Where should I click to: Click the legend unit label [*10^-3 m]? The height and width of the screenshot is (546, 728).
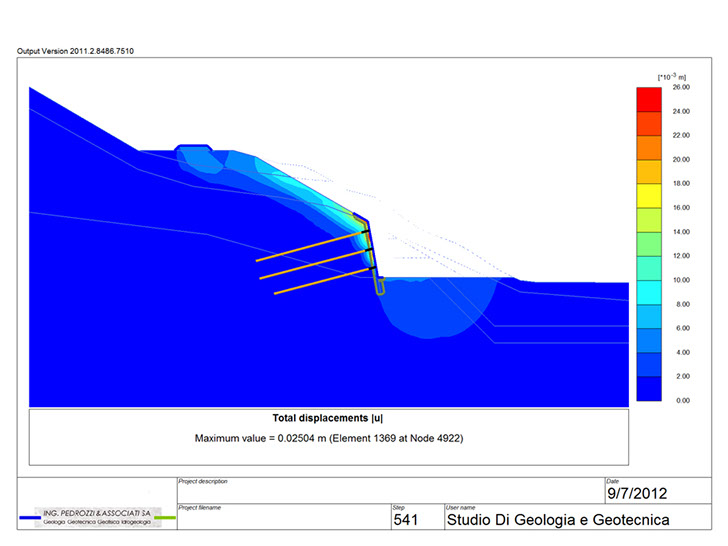(x=669, y=76)
